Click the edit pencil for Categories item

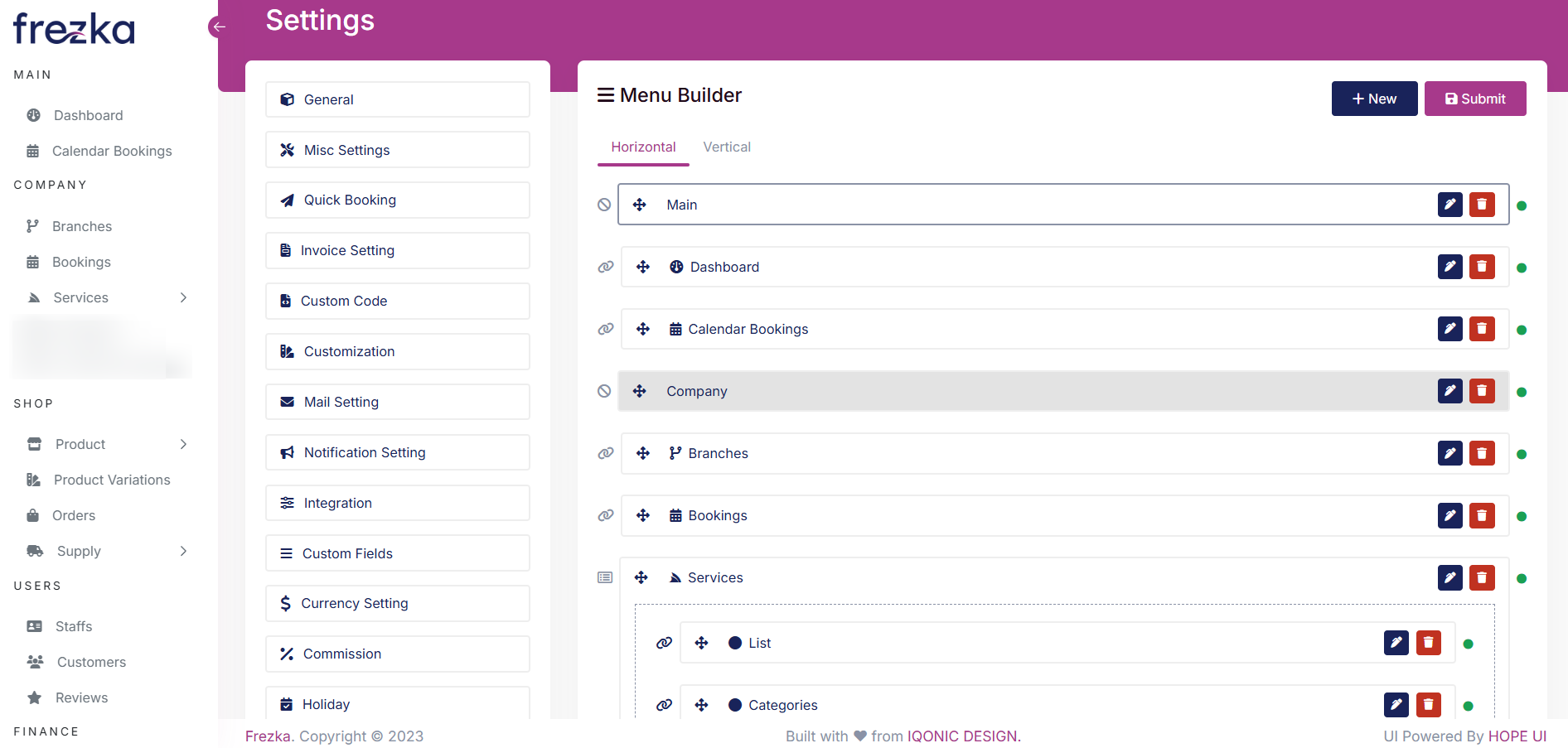pos(1396,705)
